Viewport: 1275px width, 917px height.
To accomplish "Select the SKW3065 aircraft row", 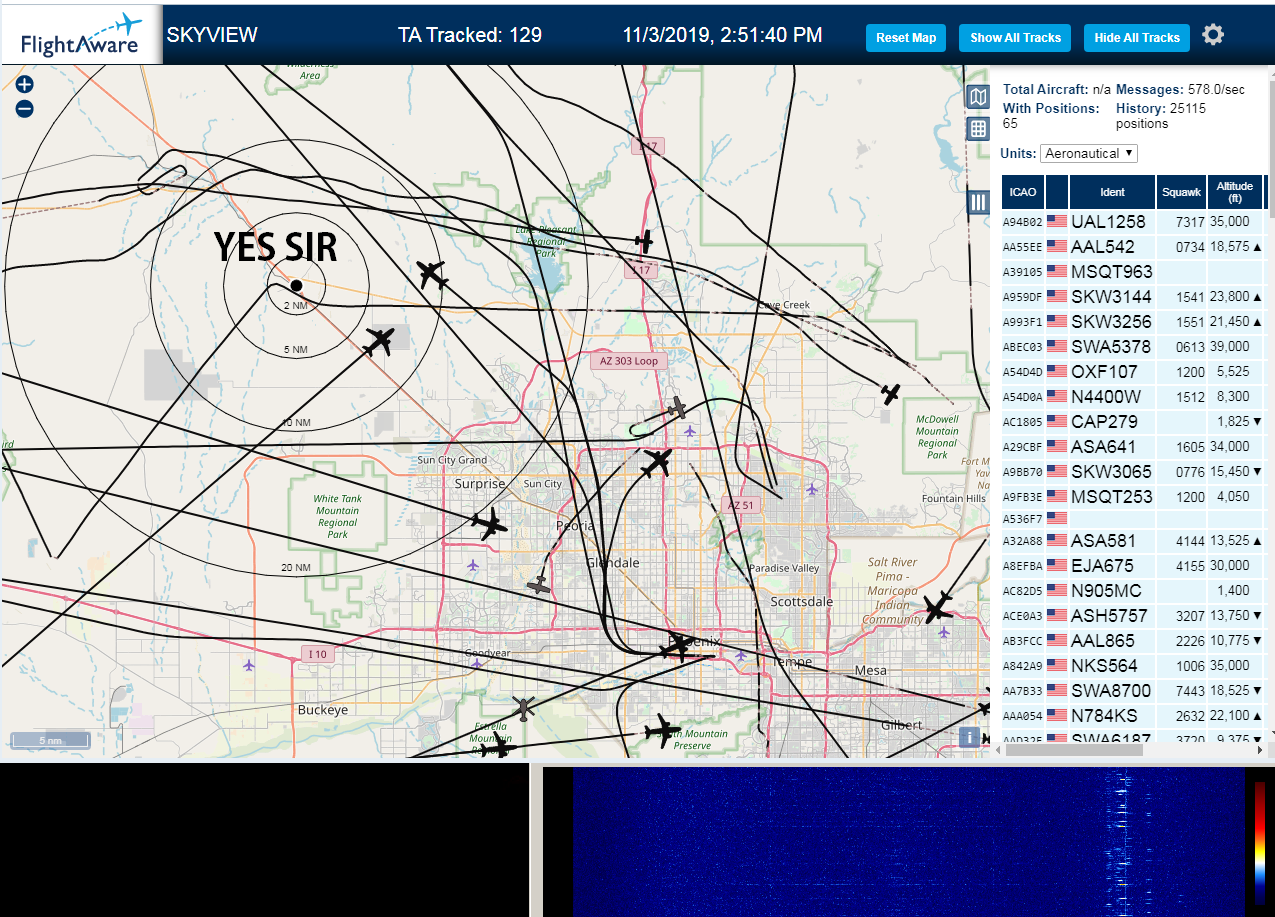I will 1134,472.
